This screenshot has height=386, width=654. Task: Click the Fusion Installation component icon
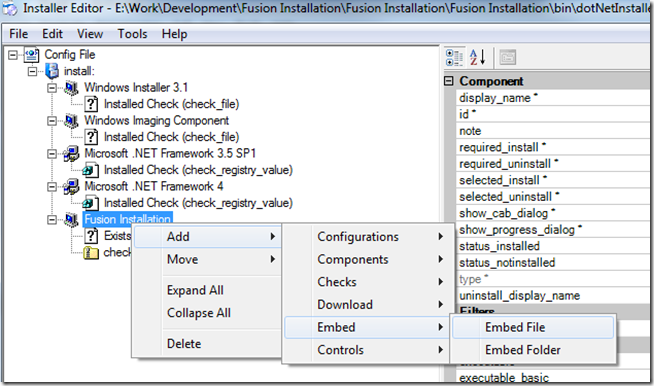pos(71,219)
